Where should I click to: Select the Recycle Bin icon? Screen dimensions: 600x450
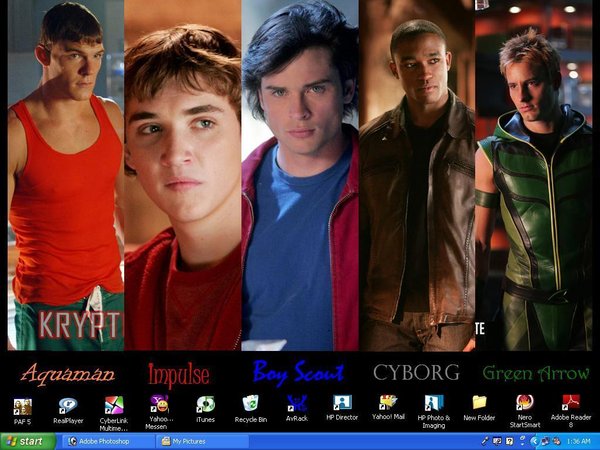click(x=251, y=404)
